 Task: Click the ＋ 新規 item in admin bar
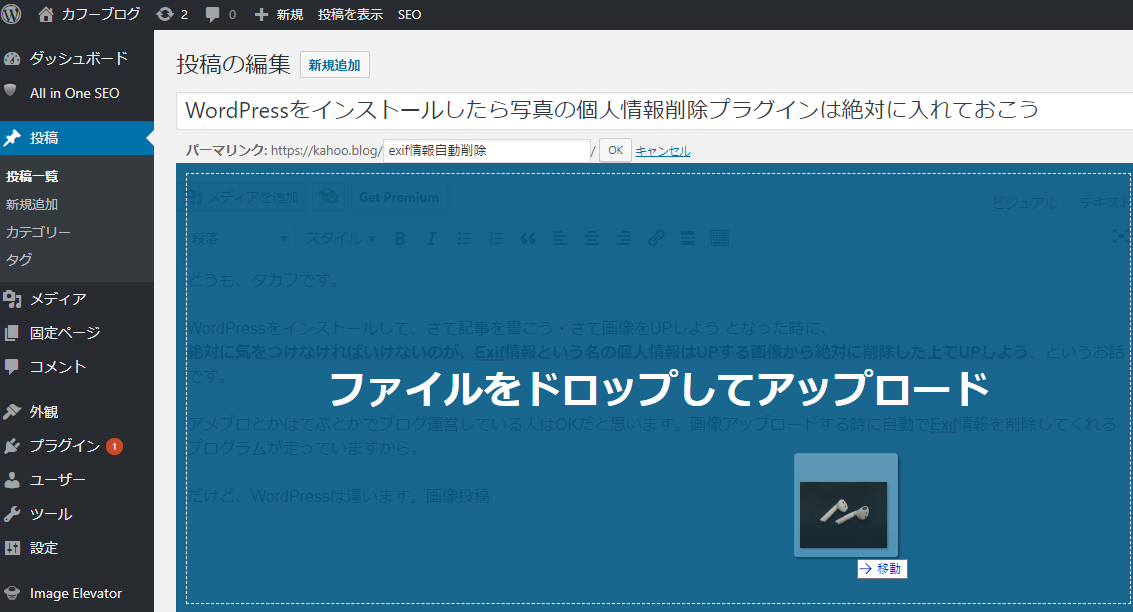(279, 15)
